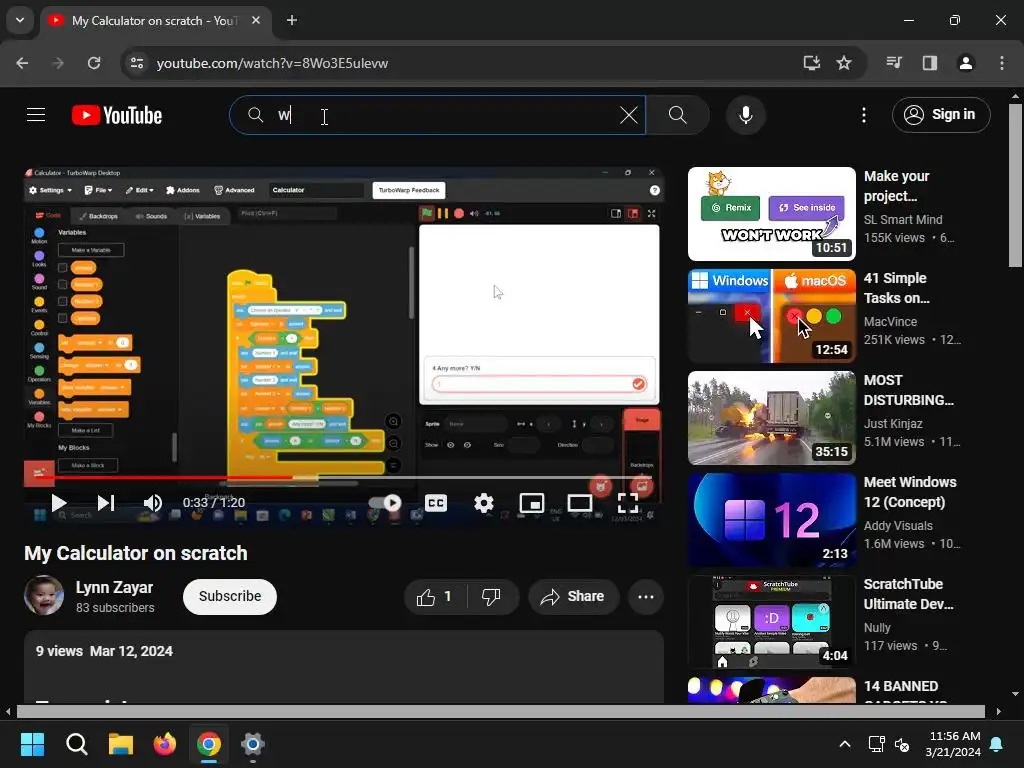Open the Lynn Zayar channel name link
The width and height of the screenshot is (1024, 768).
tap(114, 587)
